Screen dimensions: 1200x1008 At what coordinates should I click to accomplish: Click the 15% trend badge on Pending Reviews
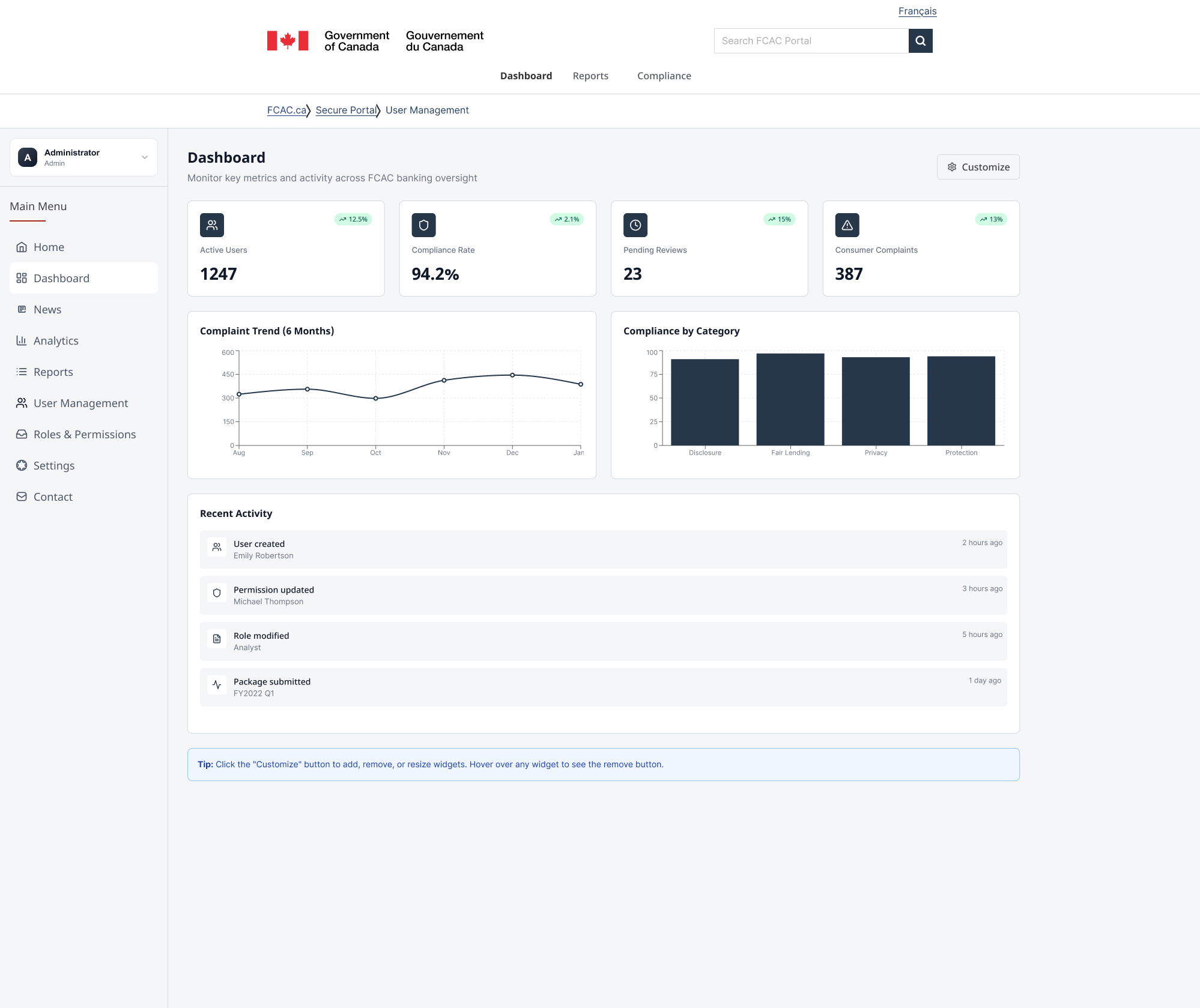click(x=779, y=219)
